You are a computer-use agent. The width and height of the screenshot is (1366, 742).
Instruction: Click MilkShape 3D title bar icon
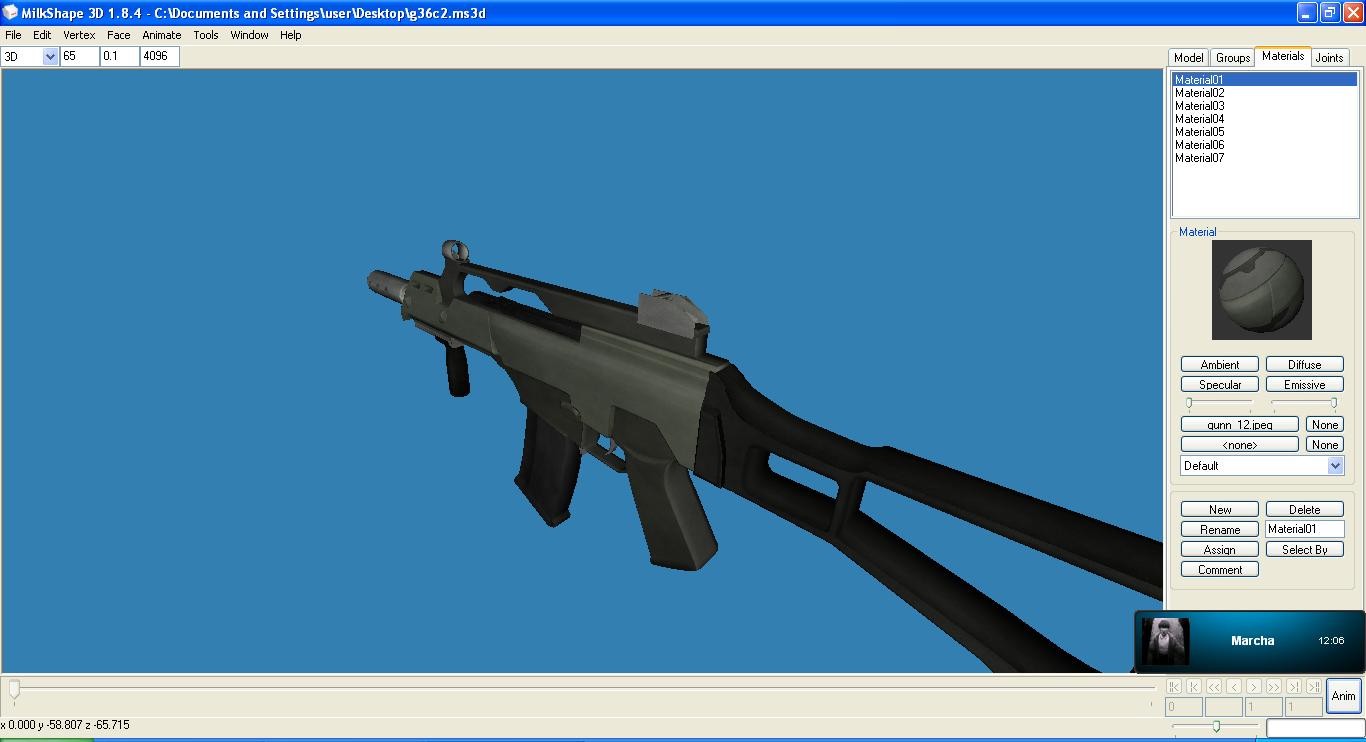[10, 13]
